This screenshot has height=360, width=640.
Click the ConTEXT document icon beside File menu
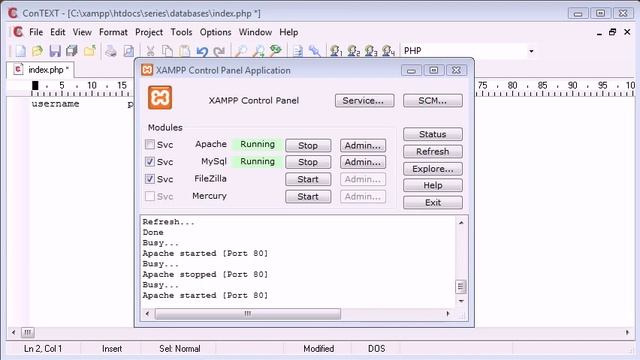[18, 32]
